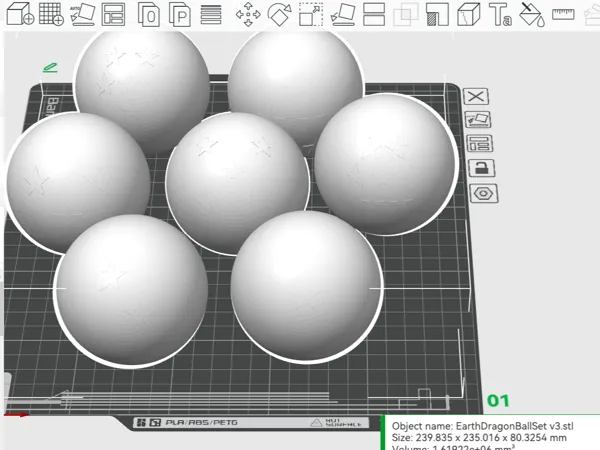Image resolution: width=600 pixels, height=450 pixels.
Task: Select the Scale tool
Action: (x=311, y=15)
